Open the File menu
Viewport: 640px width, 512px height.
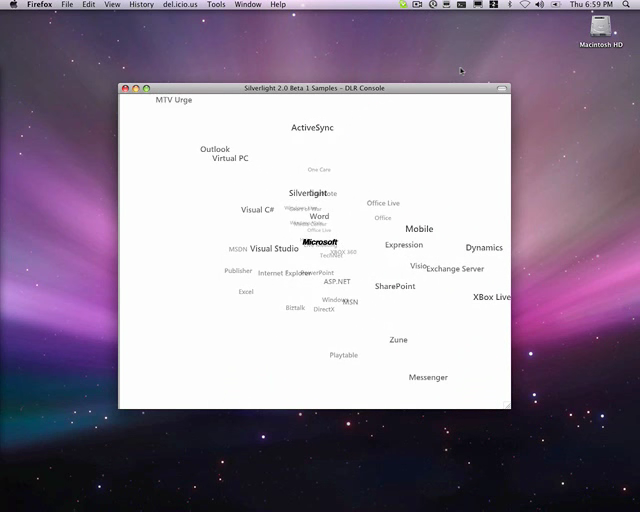point(67,4)
